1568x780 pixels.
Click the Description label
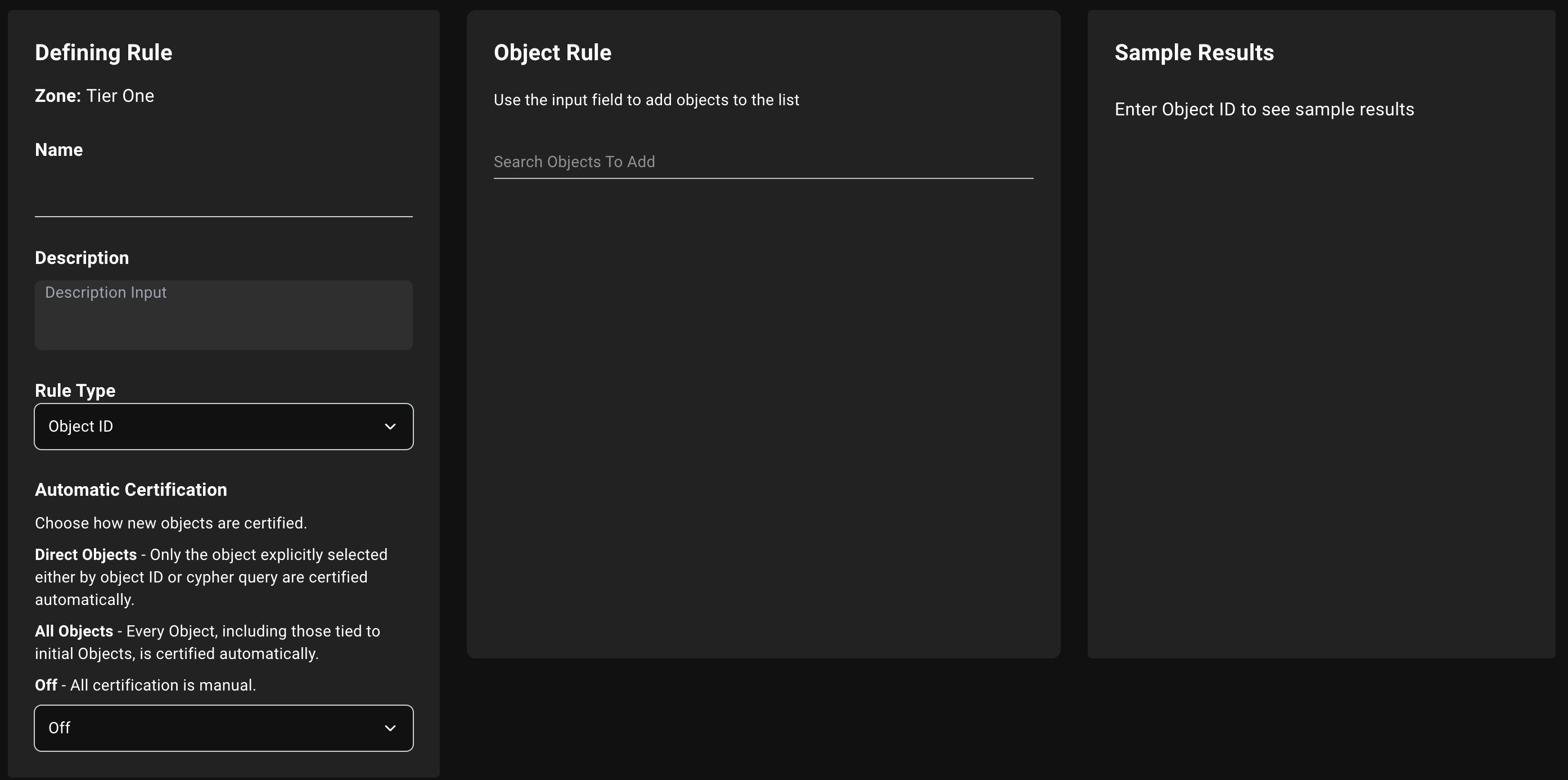[x=82, y=257]
